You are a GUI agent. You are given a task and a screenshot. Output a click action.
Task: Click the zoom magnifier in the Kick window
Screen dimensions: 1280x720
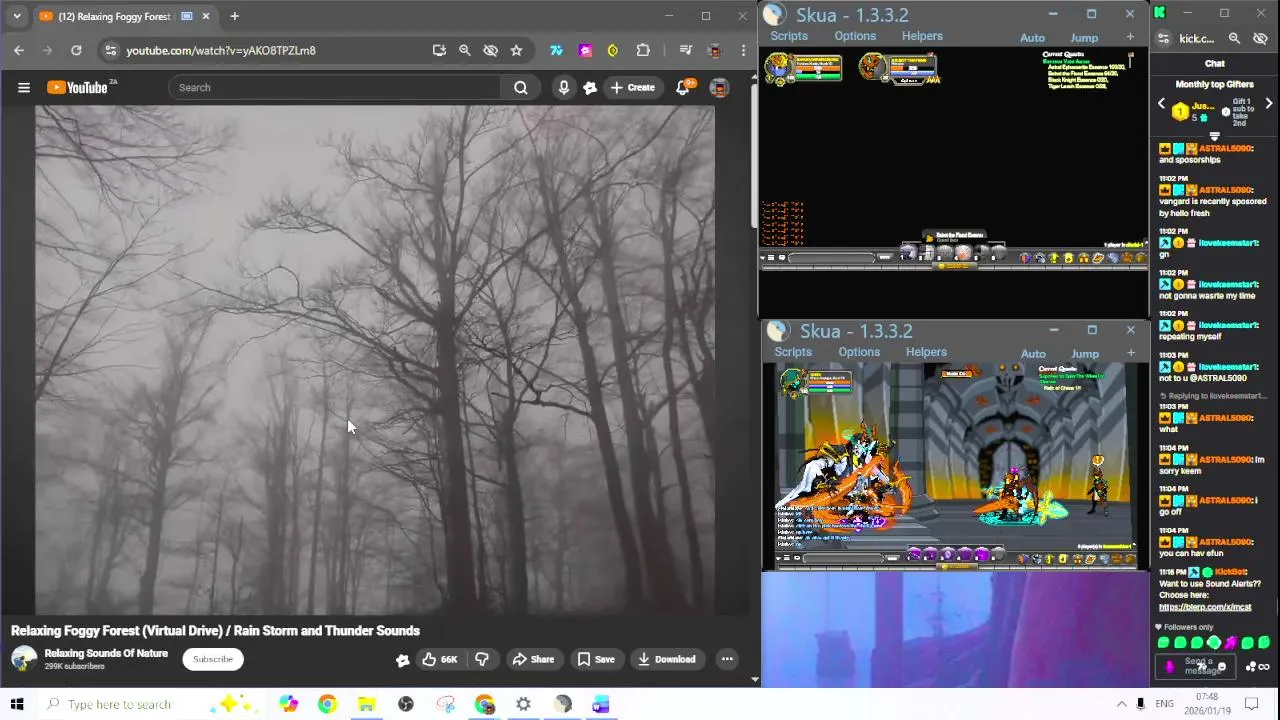click(1234, 39)
